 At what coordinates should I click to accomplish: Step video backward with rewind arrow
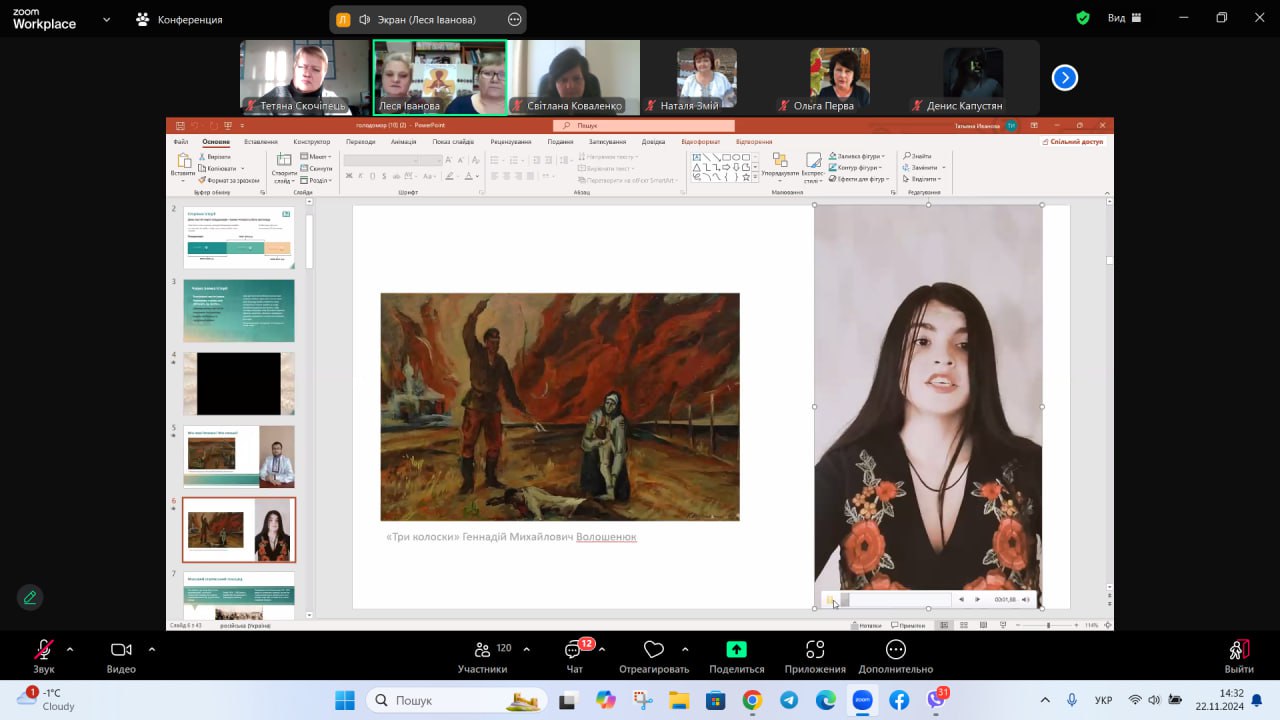(x=961, y=600)
